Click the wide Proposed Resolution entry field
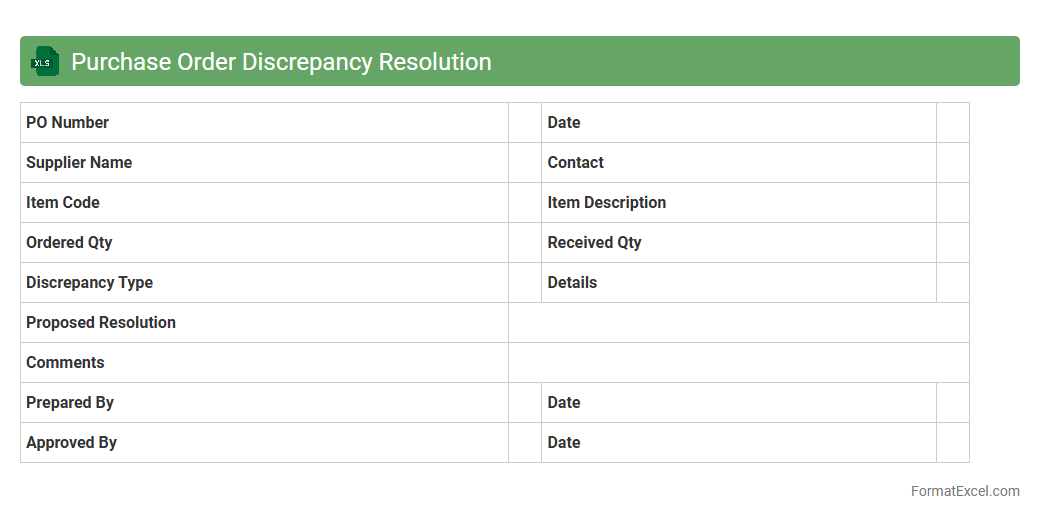 coord(738,323)
